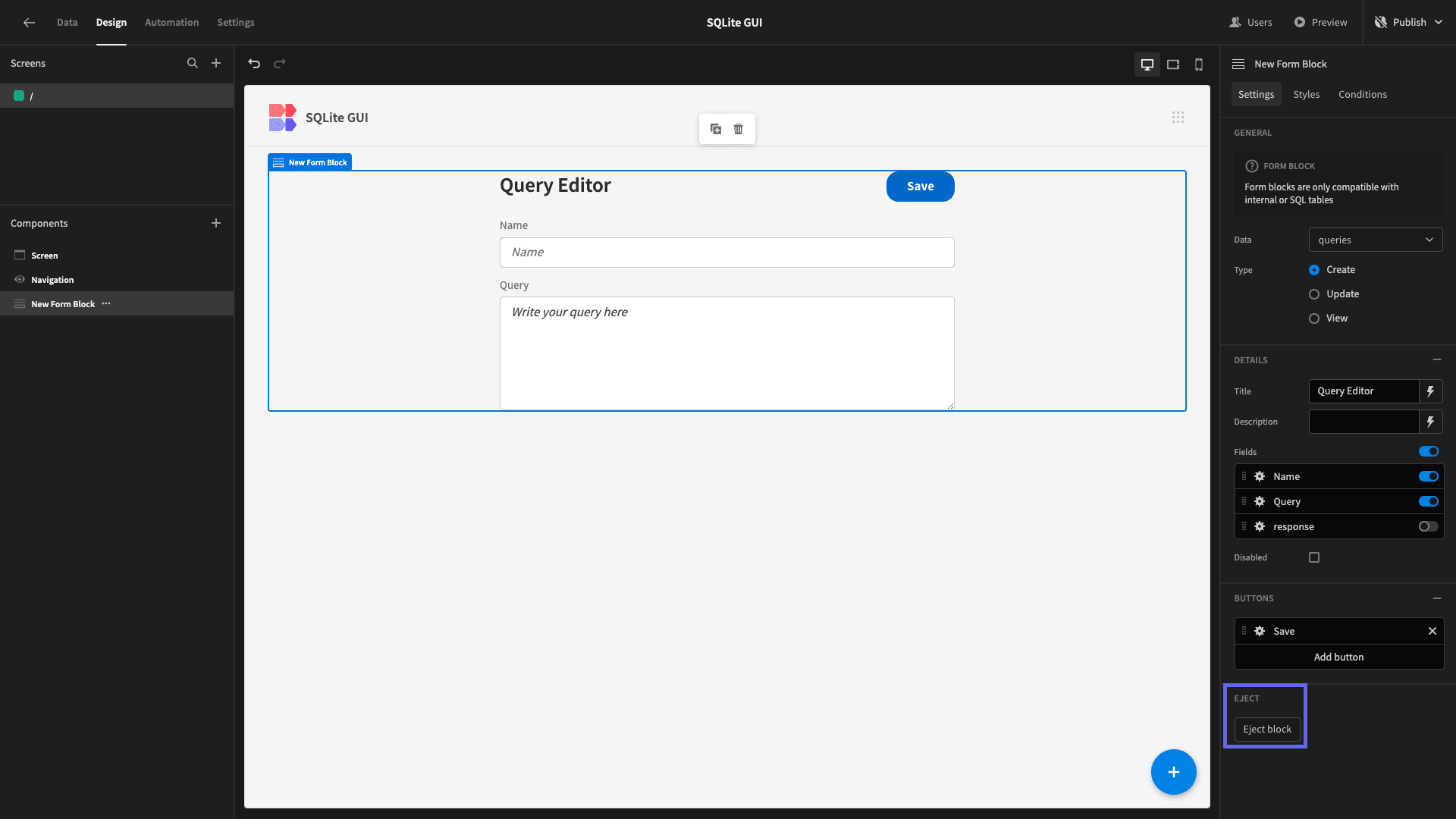This screenshot has height=819, width=1456.
Task: Toggle the Name field switch
Action: (1429, 476)
